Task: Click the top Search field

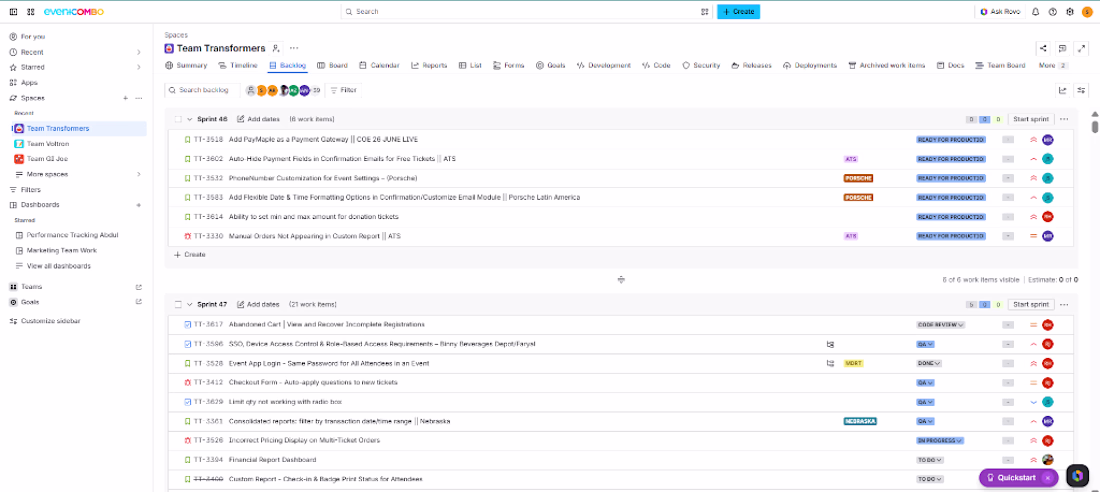Action: [x=528, y=12]
